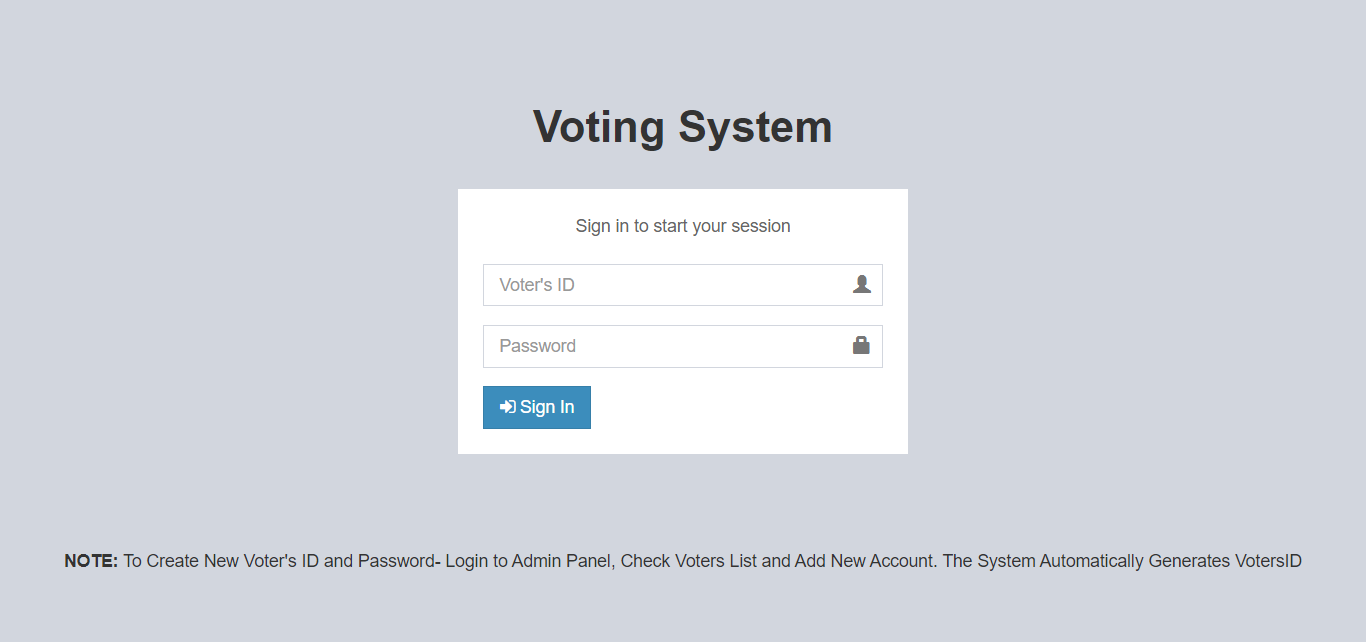Screen dimensions: 1366x642
Task: Click the note about automatically generated VotersID
Action: tap(1120, 560)
